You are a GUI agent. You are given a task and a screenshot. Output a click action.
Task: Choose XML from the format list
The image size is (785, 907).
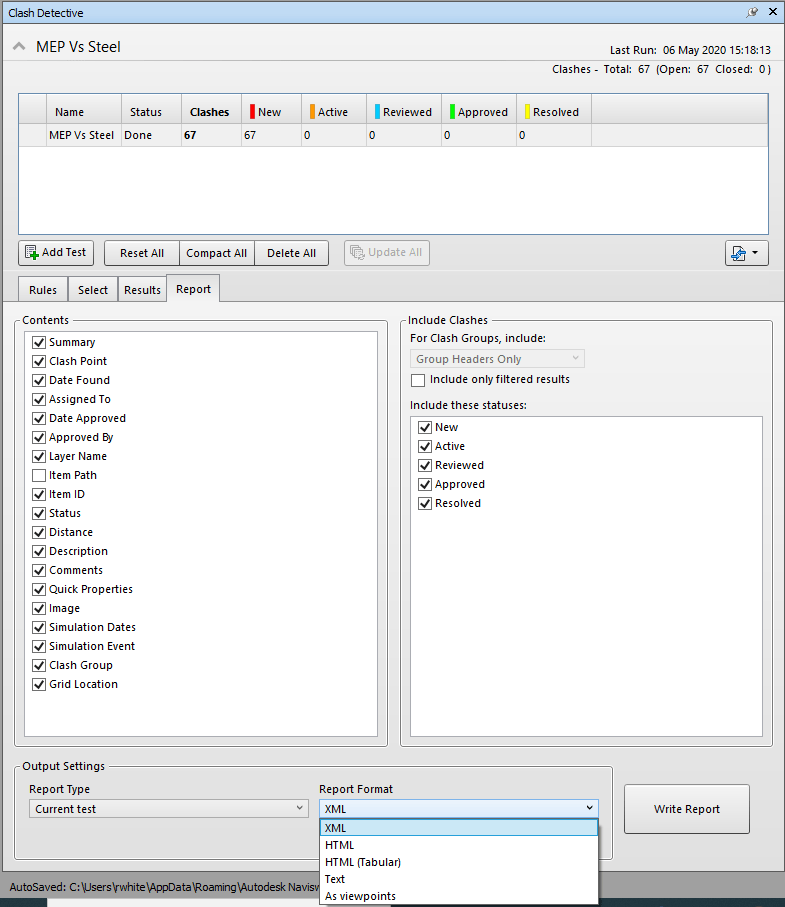point(459,828)
